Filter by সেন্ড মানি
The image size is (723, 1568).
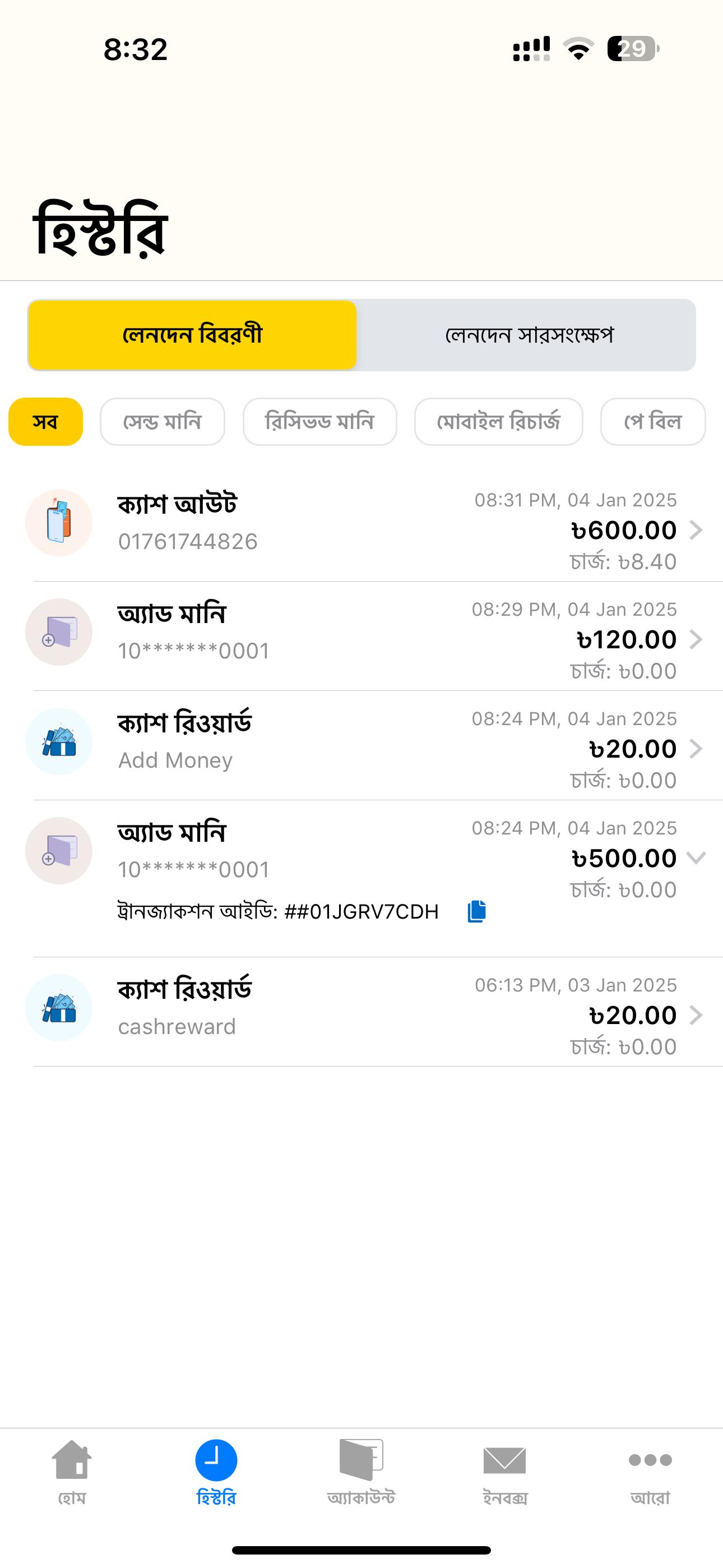pyautogui.click(x=163, y=422)
